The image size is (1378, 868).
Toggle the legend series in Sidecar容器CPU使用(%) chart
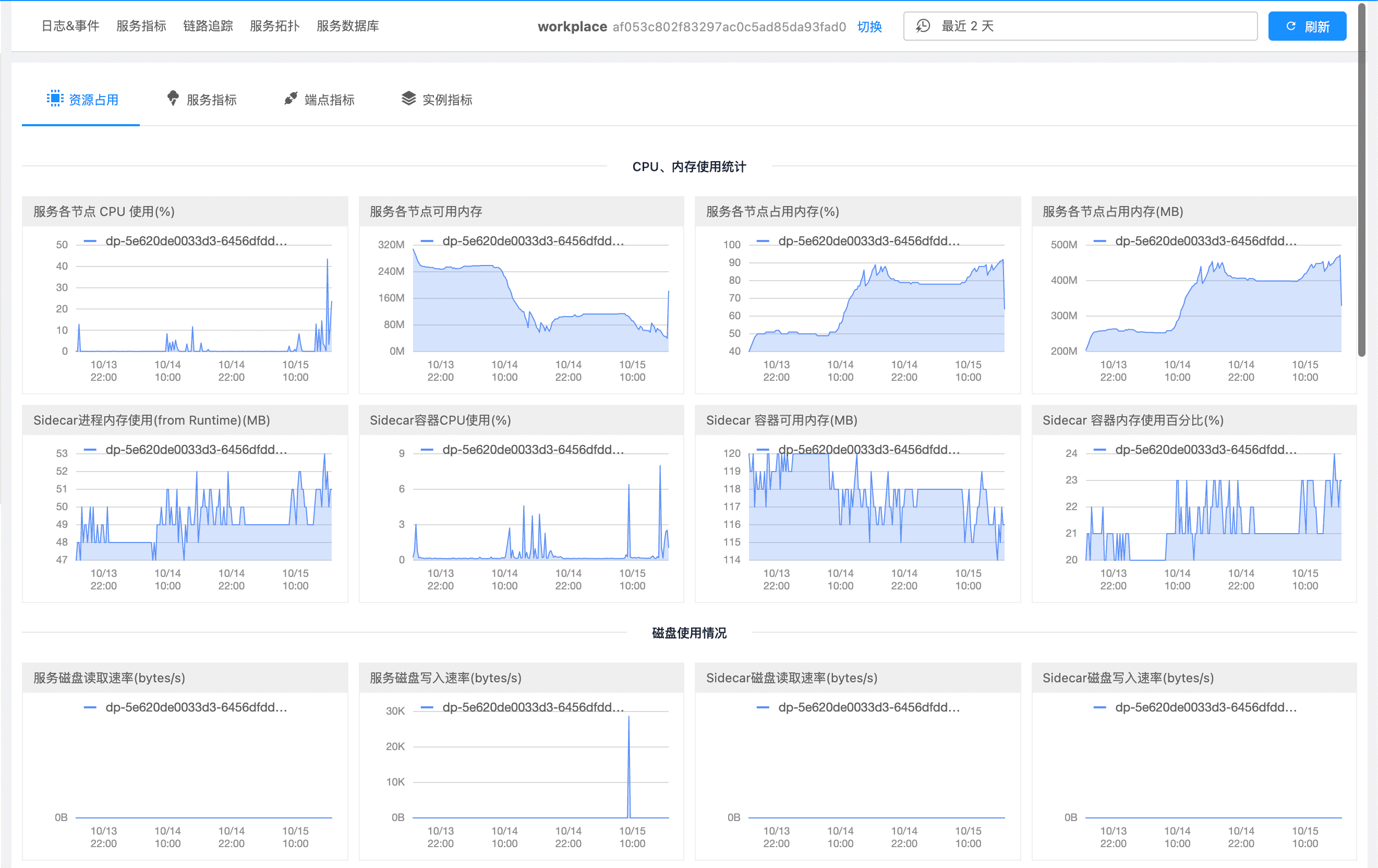[522, 450]
